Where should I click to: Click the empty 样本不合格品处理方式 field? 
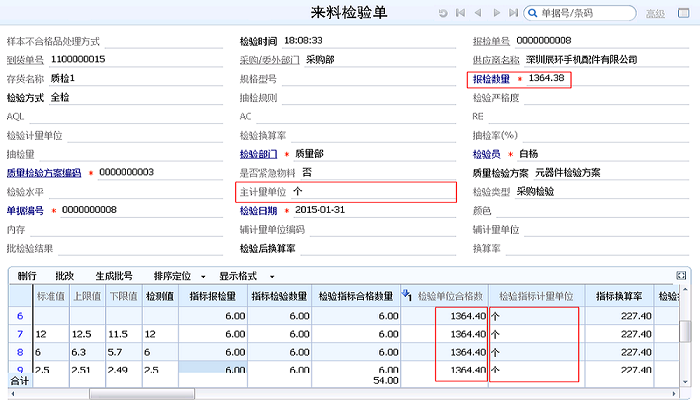(x=163, y=42)
